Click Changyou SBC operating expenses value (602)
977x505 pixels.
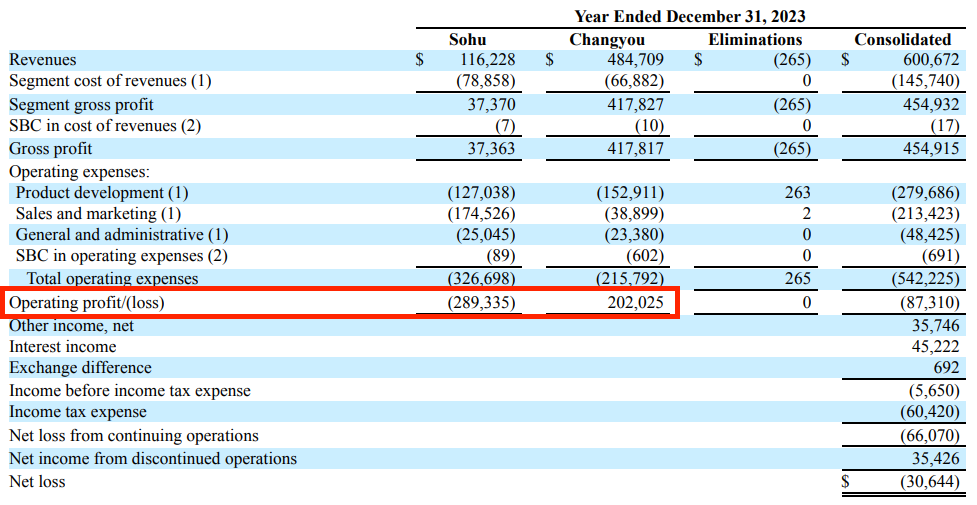click(645, 256)
